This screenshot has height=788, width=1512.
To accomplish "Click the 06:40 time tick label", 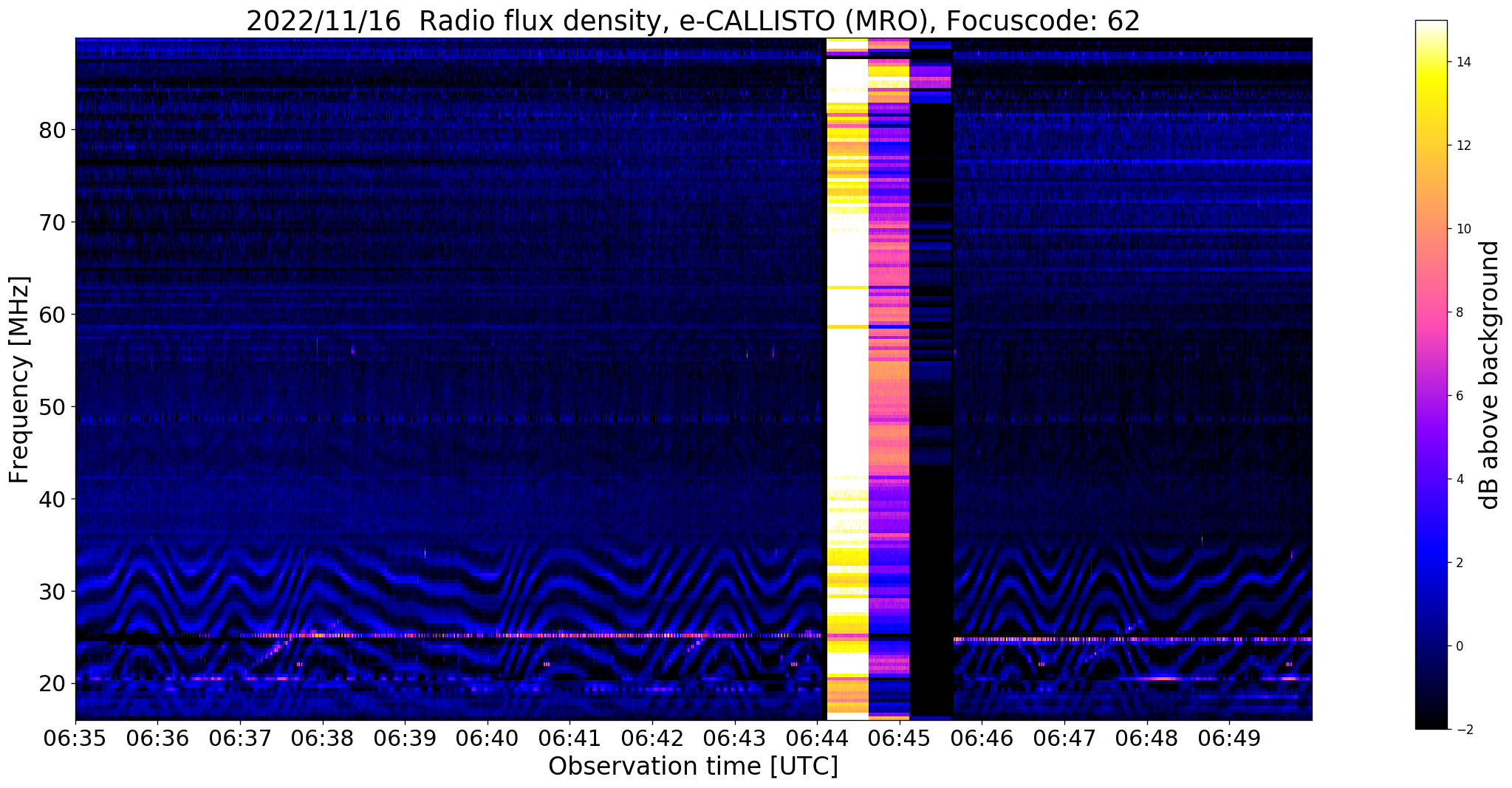I will point(488,739).
